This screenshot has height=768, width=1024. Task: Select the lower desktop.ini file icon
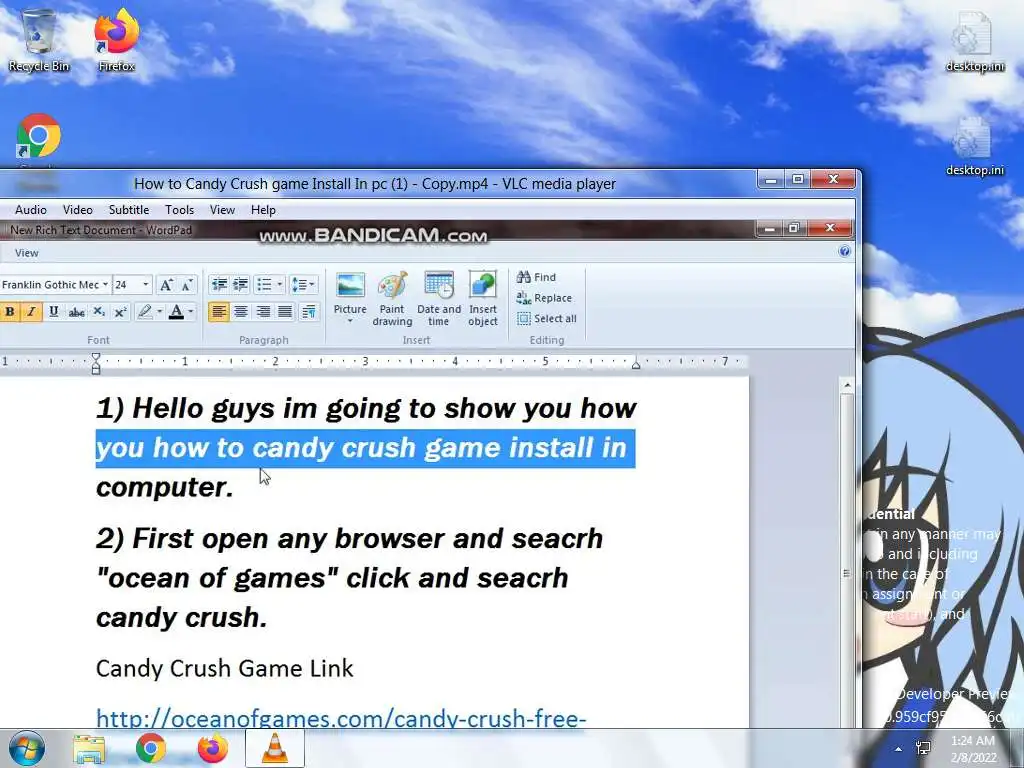click(x=975, y=145)
